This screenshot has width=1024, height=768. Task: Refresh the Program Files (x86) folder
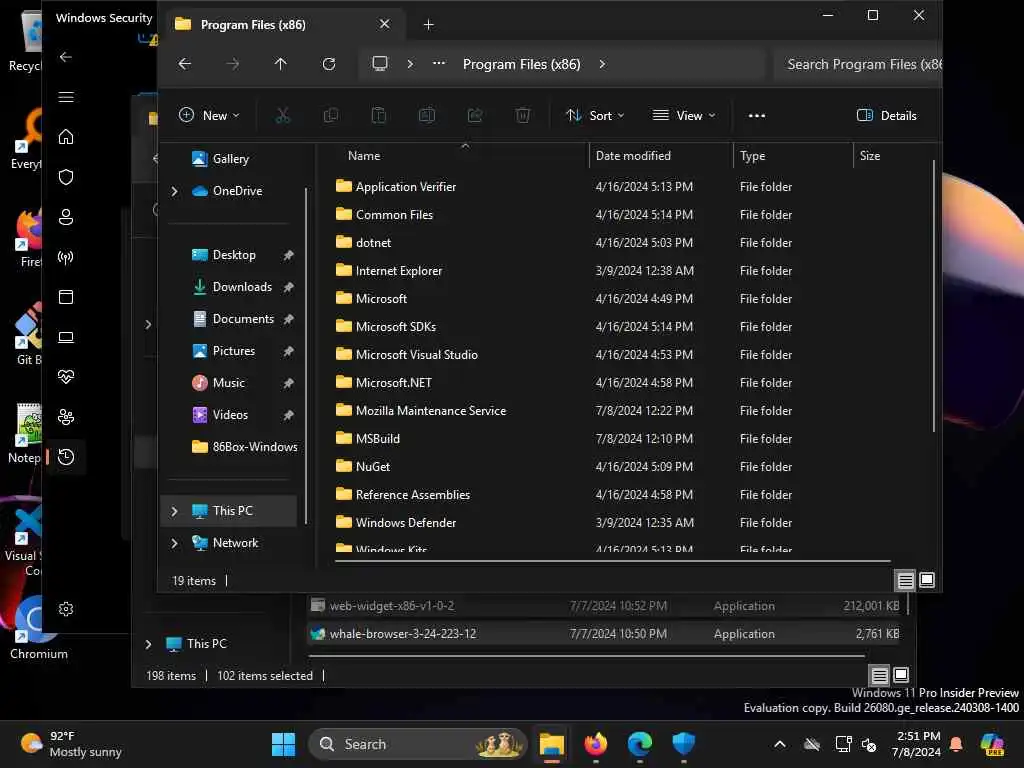329,64
